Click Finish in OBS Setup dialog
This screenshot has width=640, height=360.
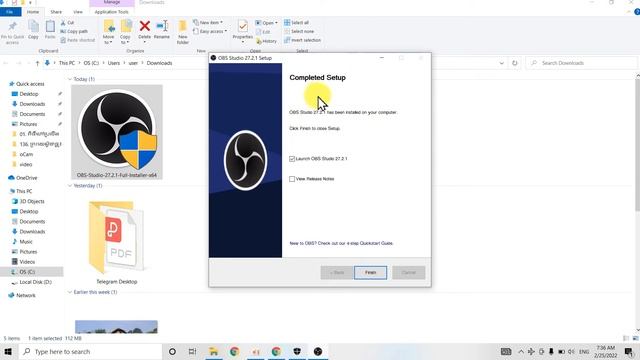370,272
